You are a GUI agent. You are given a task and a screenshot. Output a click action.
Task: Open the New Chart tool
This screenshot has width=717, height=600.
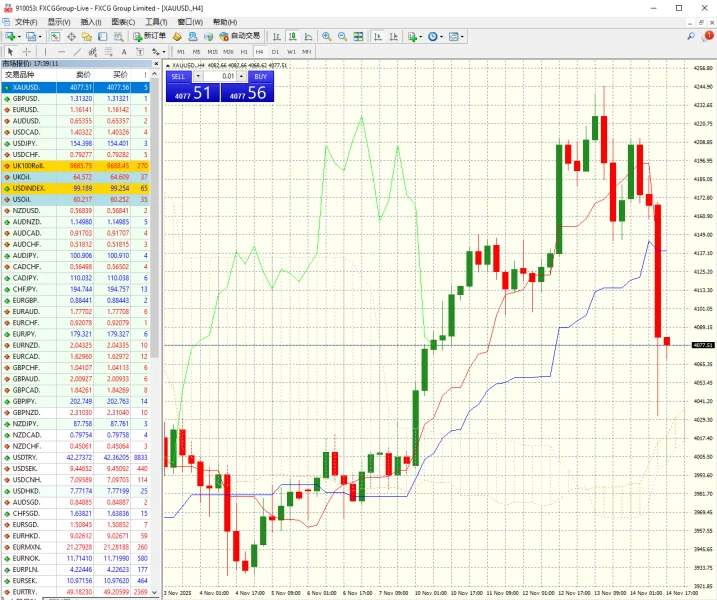[10, 37]
